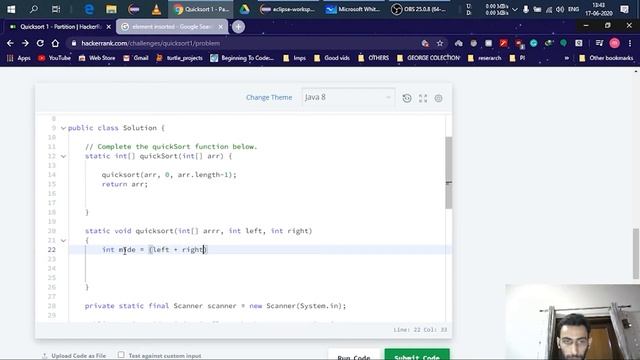The height and width of the screenshot is (360, 640).
Task: Reset code with the editor history icon
Action: [407, 98]
